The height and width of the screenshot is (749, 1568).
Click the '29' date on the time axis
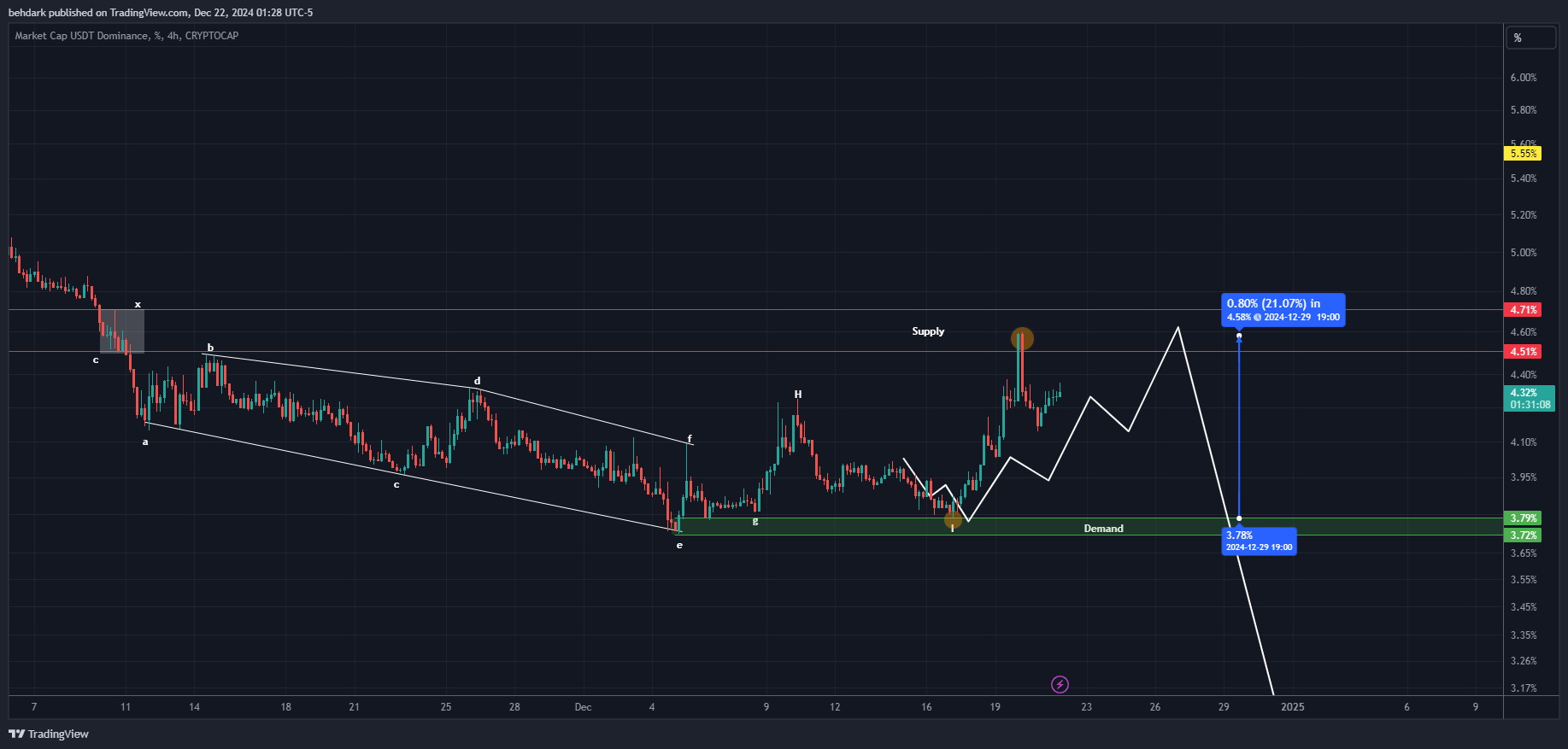[1224, 707]
